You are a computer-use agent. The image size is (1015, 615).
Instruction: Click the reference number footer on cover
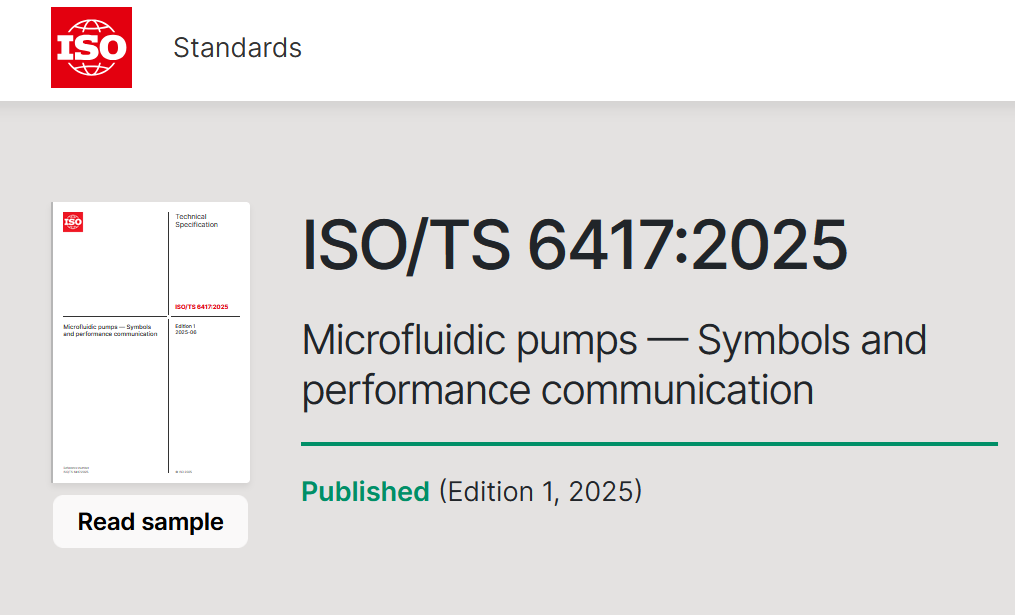coord(76,470)
